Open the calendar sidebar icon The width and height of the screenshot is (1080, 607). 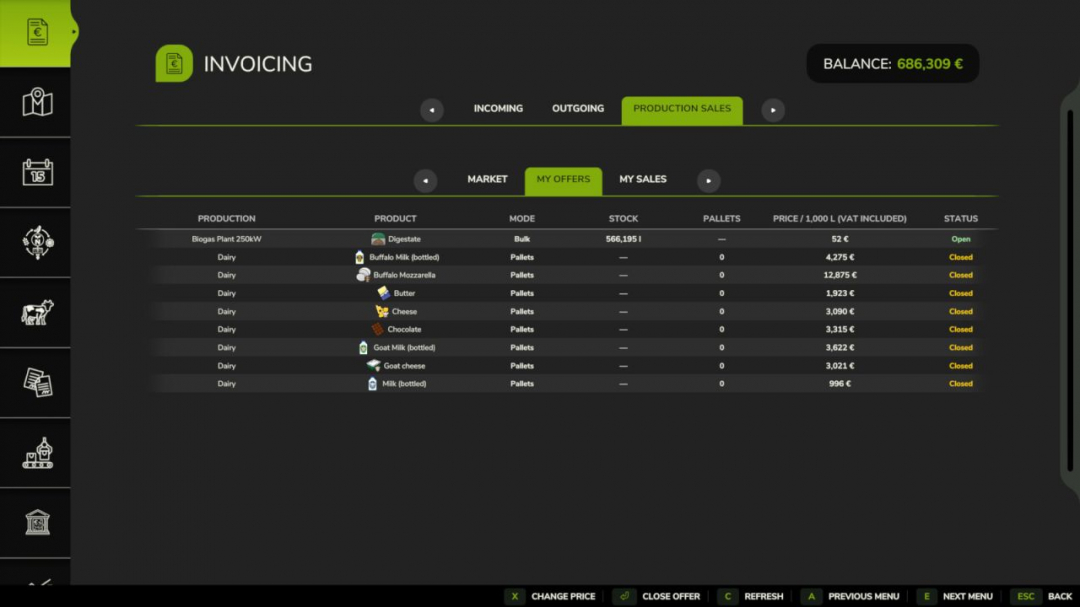[x=37, y=172]
